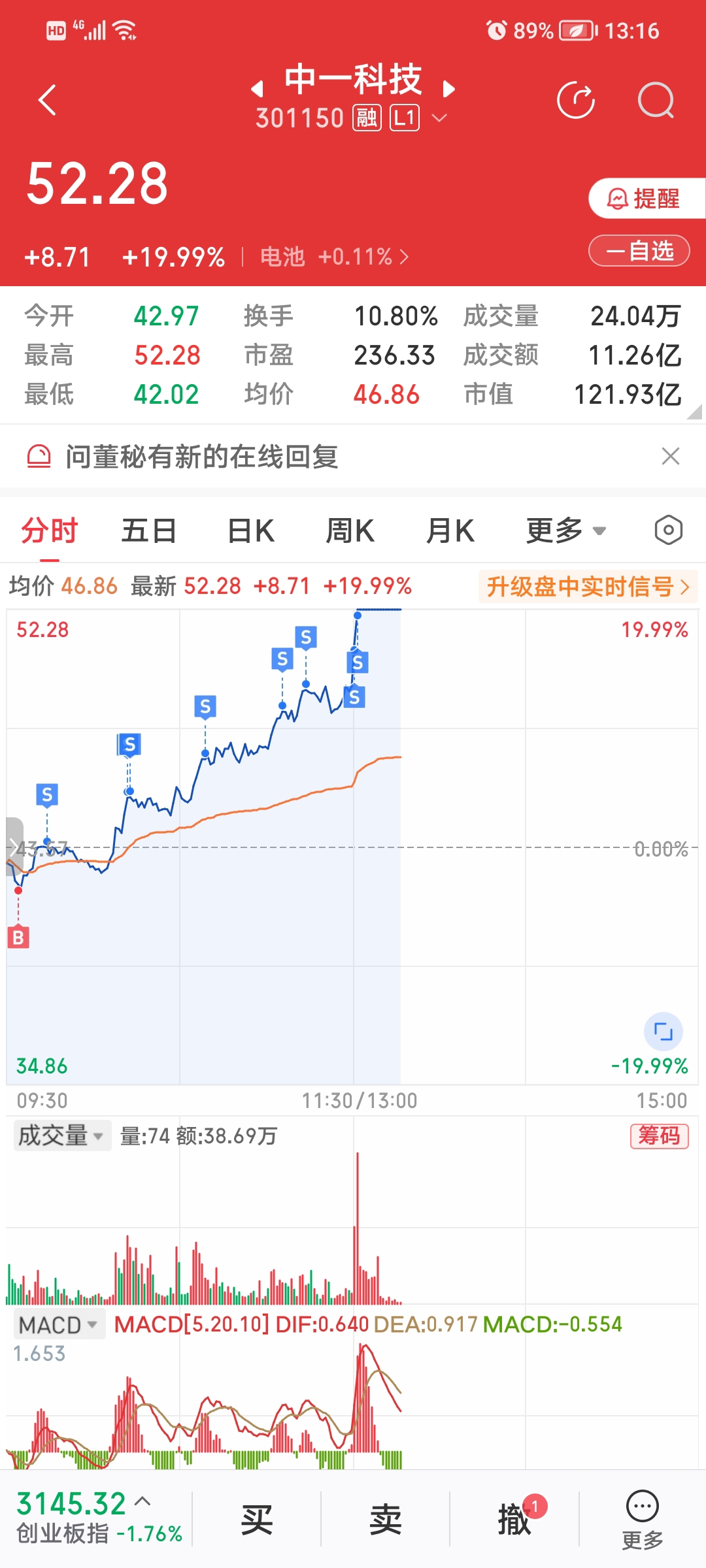The height and width of the screenshot is (1568, 706).
Task: Switch to the 日K tab
Action: [x=250, y=530]
